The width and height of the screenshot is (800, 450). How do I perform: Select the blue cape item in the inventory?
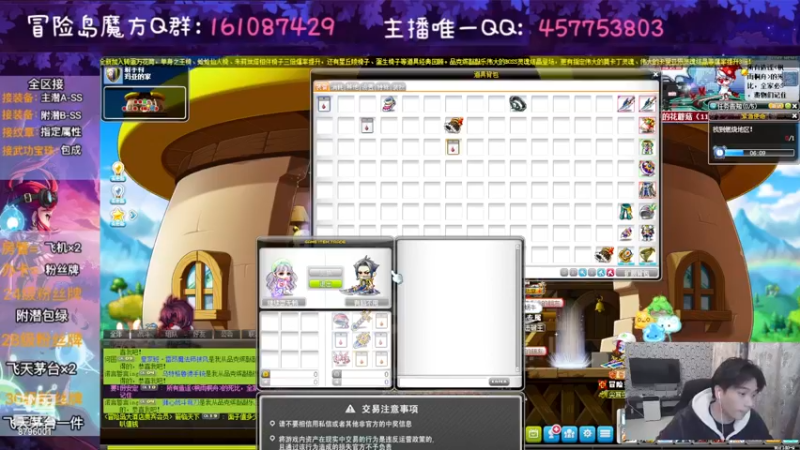(647, 190)
